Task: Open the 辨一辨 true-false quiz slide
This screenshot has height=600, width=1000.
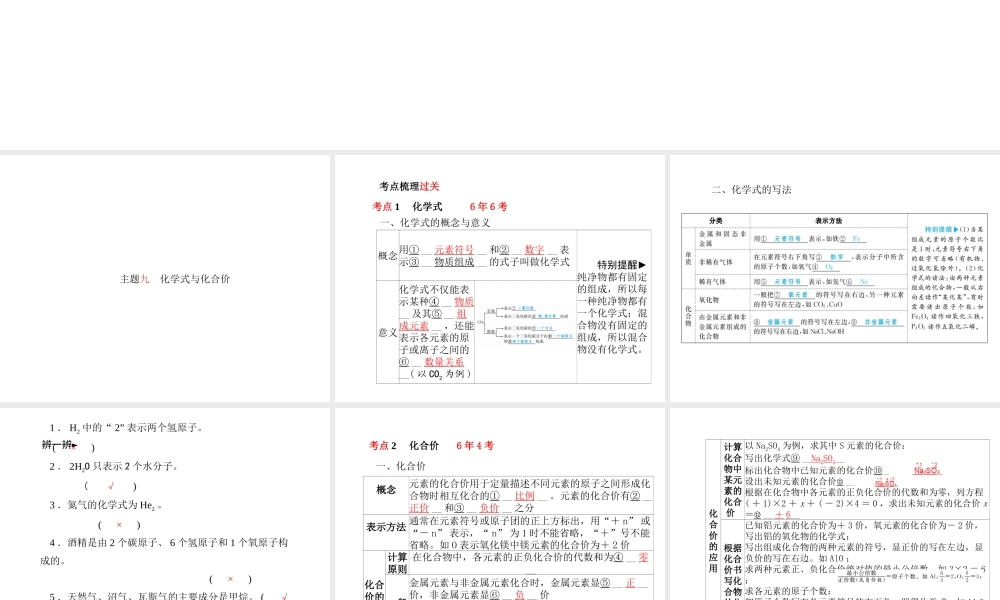Action: (165, 504)
